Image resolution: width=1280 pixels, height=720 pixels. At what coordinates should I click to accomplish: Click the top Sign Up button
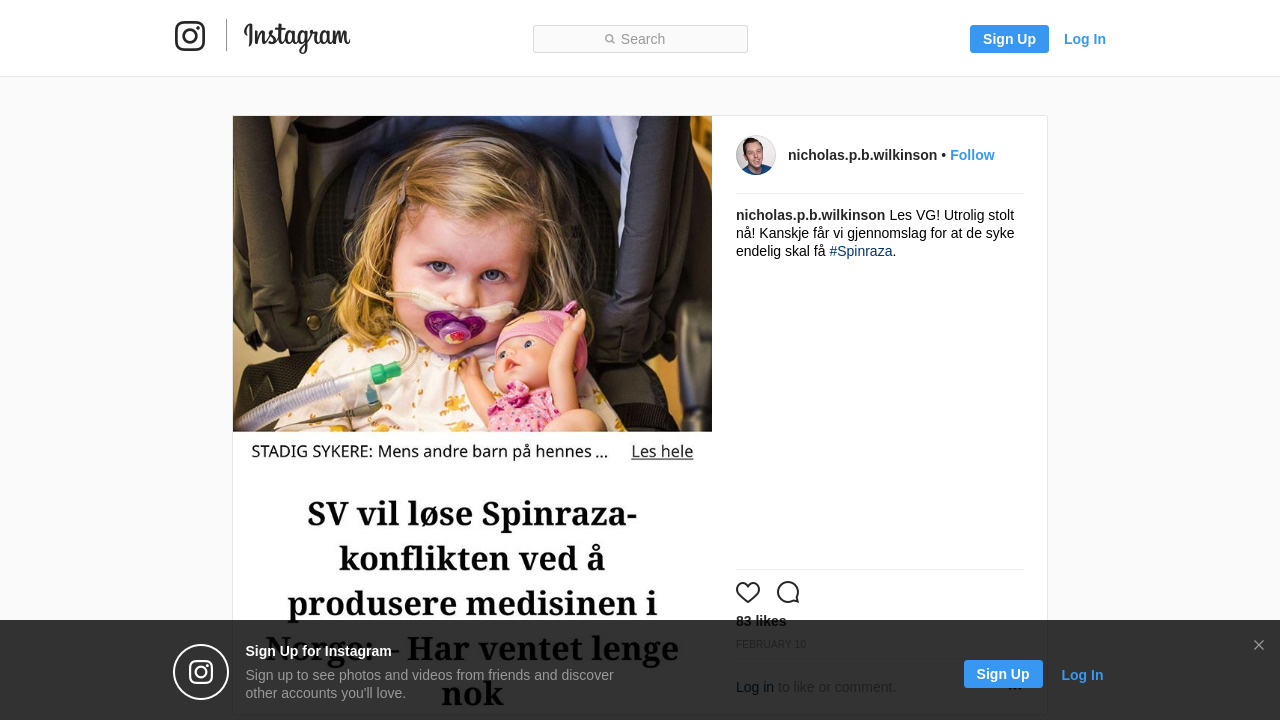point(1009,39)
